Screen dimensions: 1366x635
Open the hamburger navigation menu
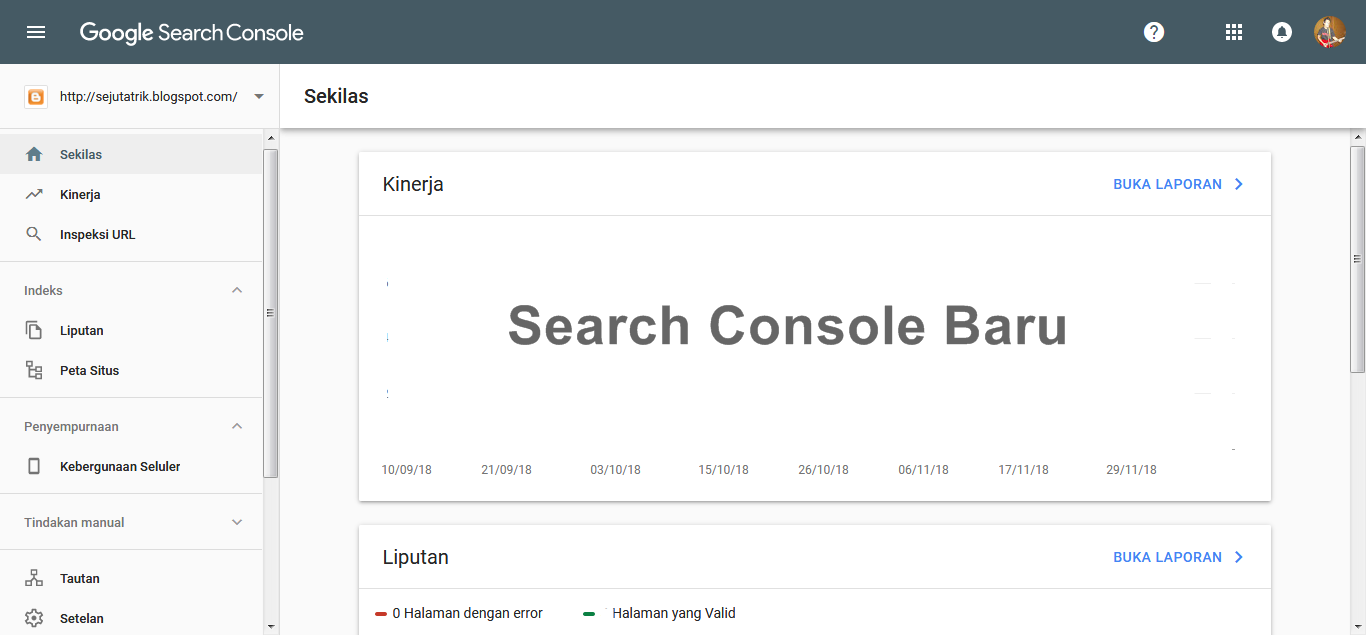pos(36,32)
